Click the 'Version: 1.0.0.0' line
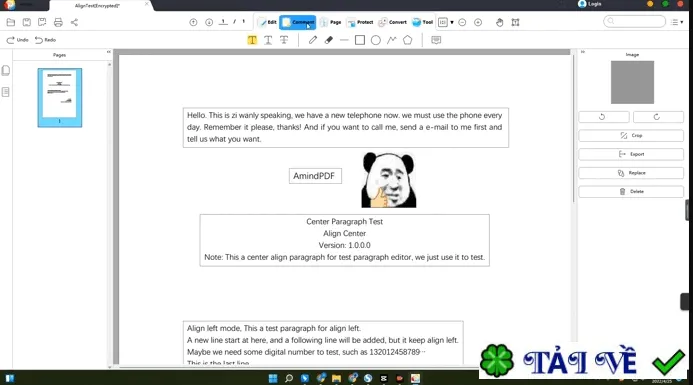 tap(344, 245)
